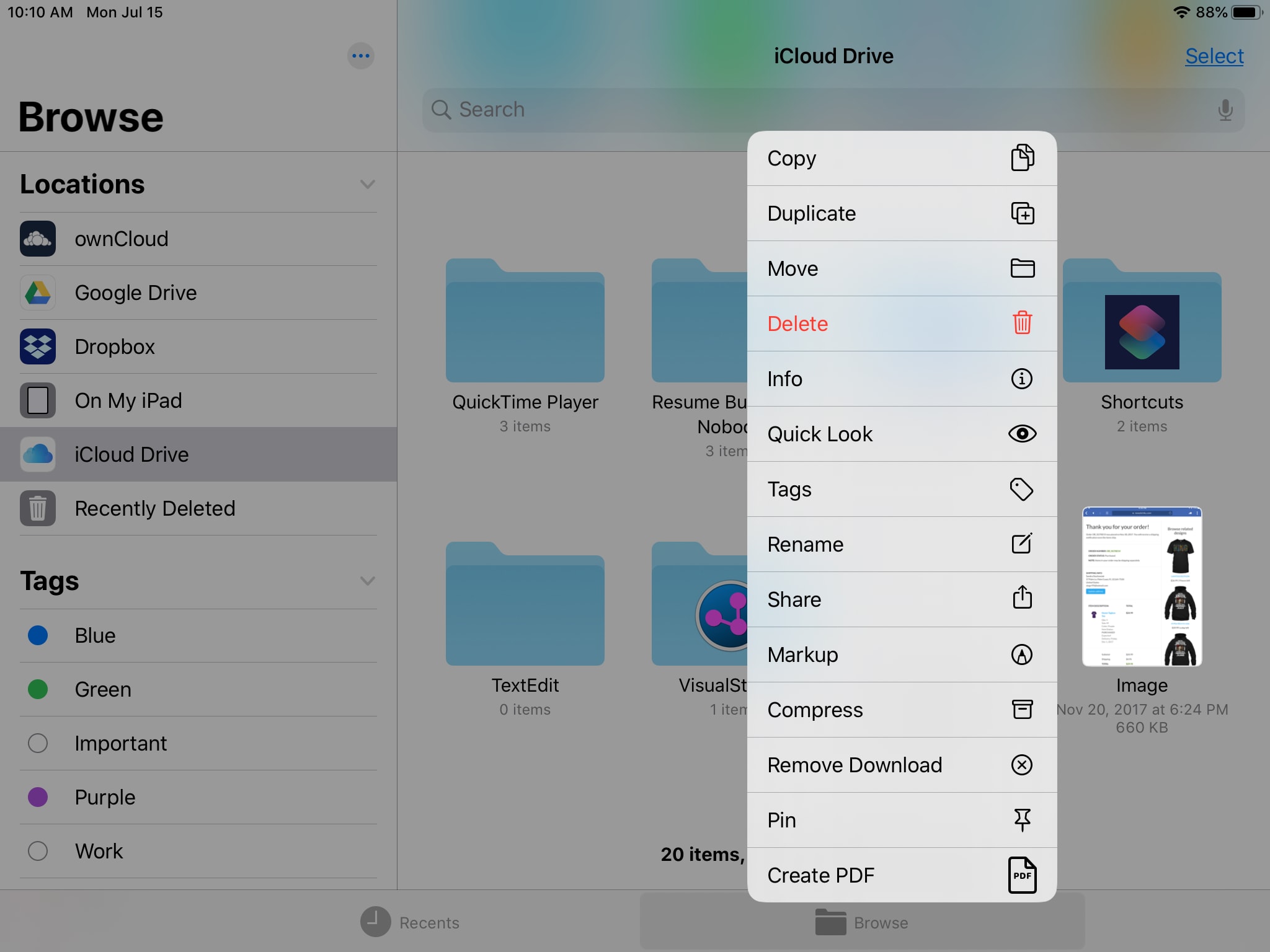Click the Rename pencil icon
1270x952 pixels.
1022,544
